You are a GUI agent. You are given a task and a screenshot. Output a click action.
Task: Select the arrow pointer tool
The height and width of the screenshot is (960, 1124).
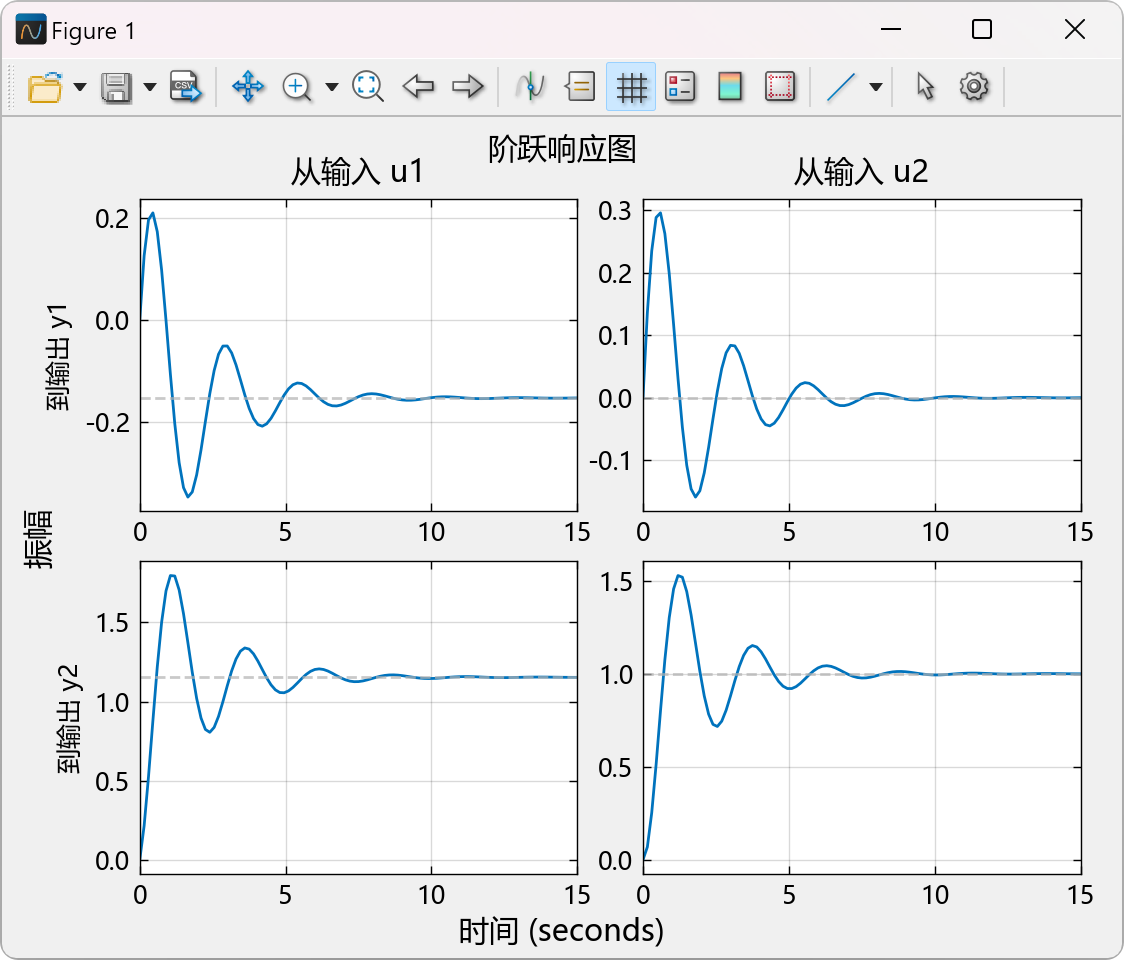pos(925,87)
